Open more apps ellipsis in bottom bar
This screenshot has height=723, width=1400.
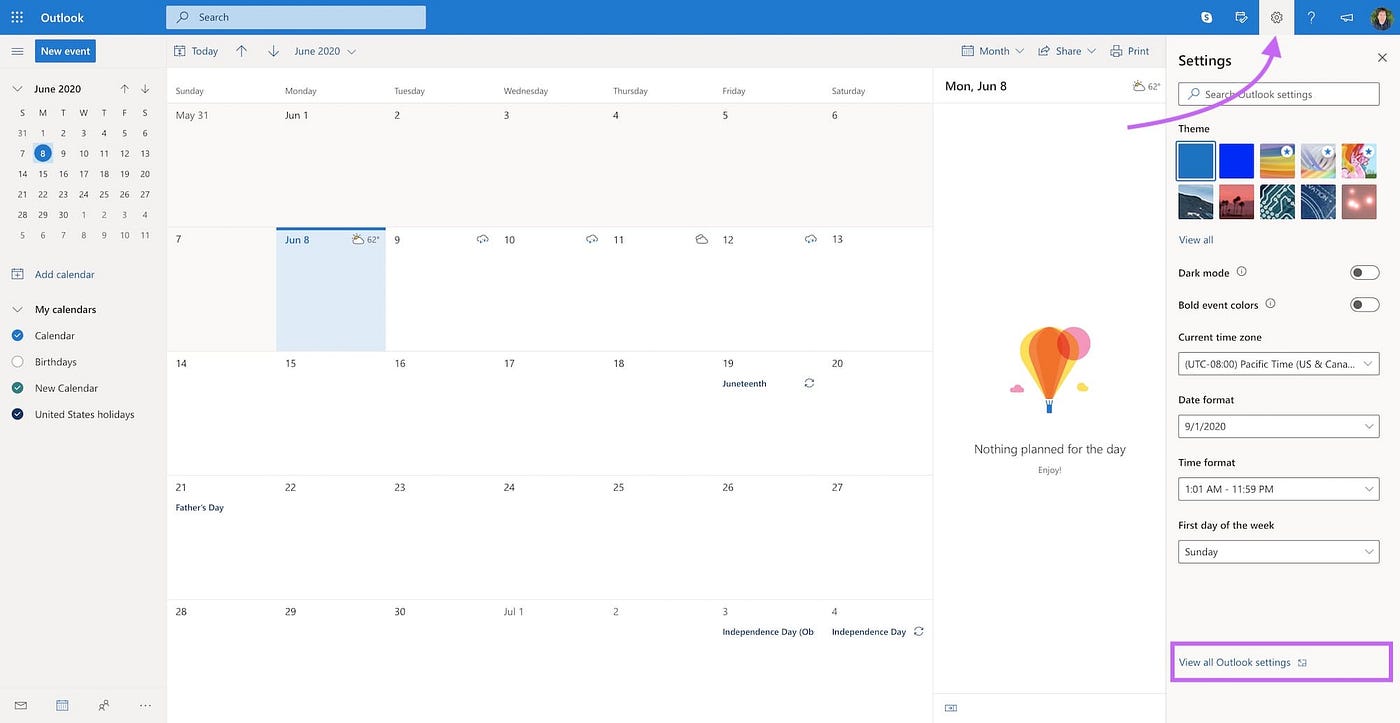coord(145,705)
